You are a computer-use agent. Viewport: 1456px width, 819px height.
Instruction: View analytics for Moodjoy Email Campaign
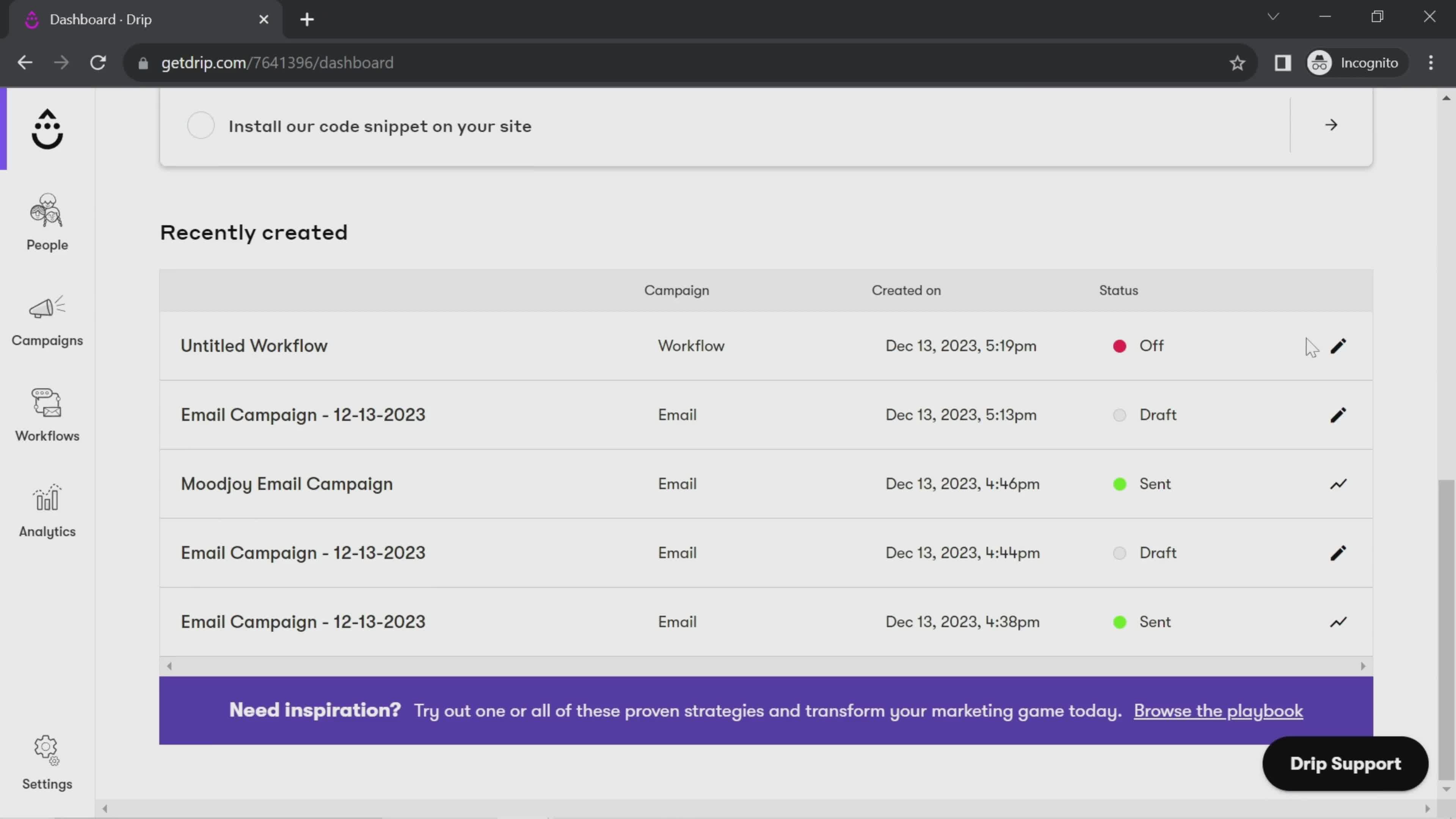coord(1338,484)
